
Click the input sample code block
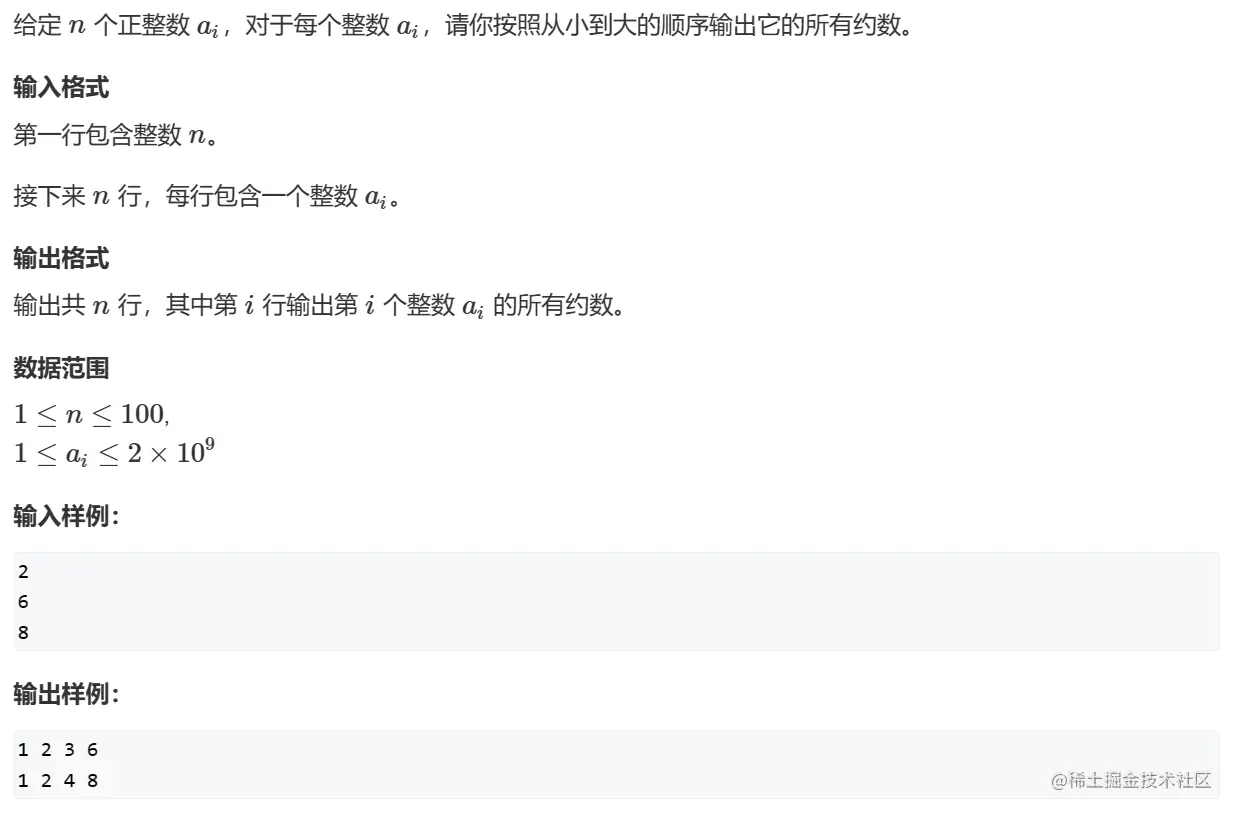617,602
